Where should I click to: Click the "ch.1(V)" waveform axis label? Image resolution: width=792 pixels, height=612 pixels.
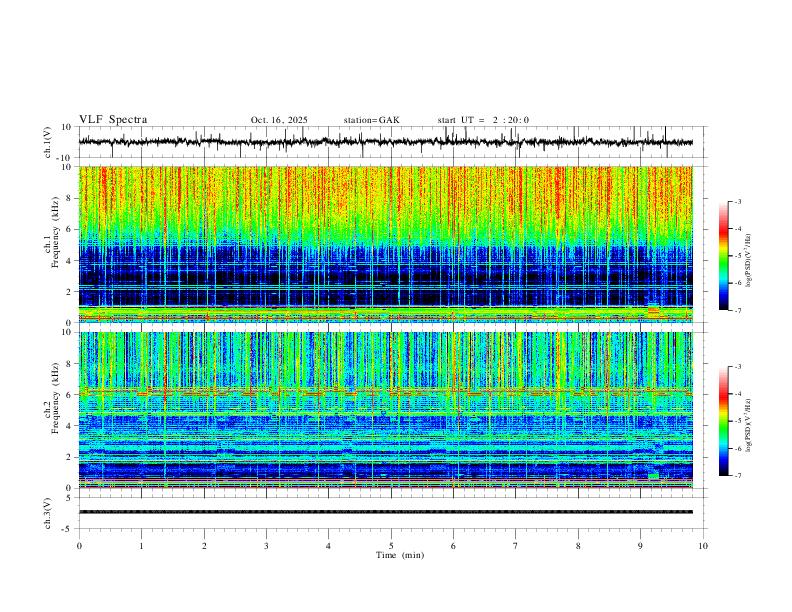(48, 142)
